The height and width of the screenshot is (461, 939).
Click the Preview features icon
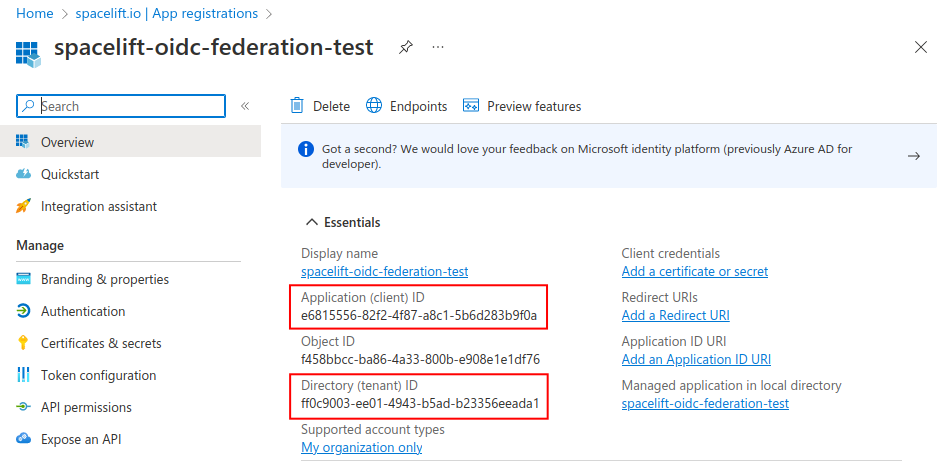(471, 106)
